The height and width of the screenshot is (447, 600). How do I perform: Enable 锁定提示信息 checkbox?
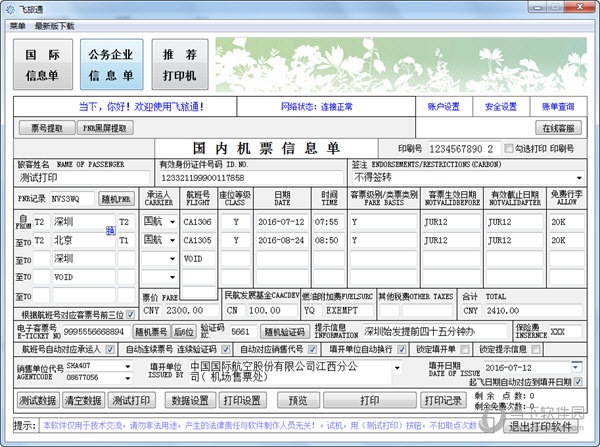(473, 350)
